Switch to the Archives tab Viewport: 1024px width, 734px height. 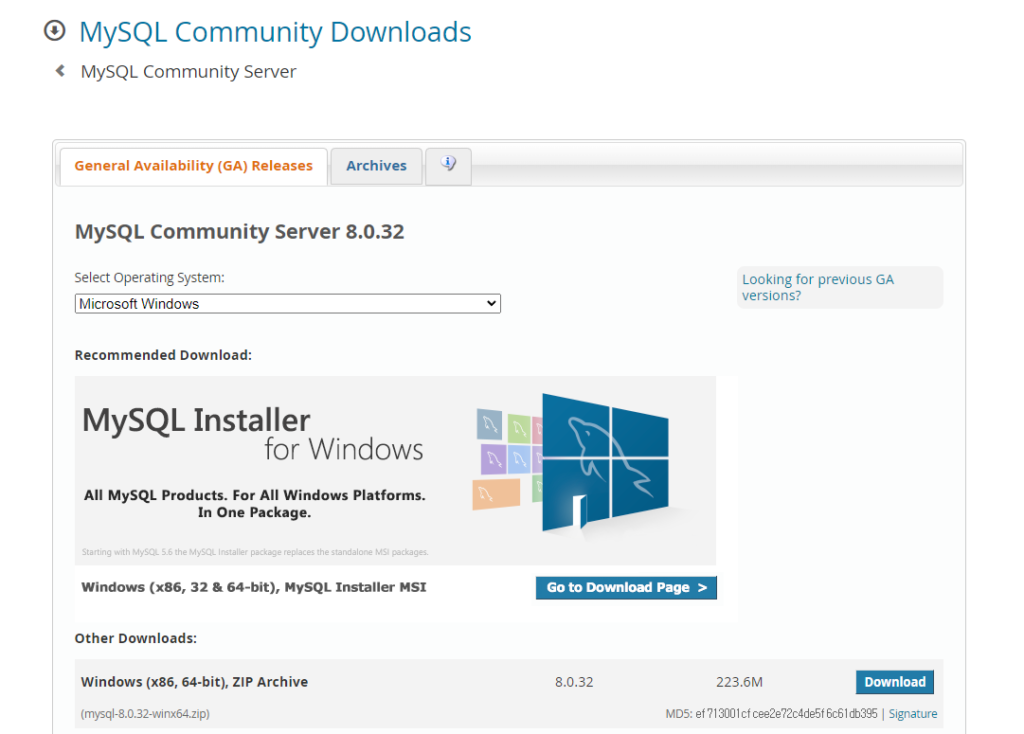tap(376, 166)
